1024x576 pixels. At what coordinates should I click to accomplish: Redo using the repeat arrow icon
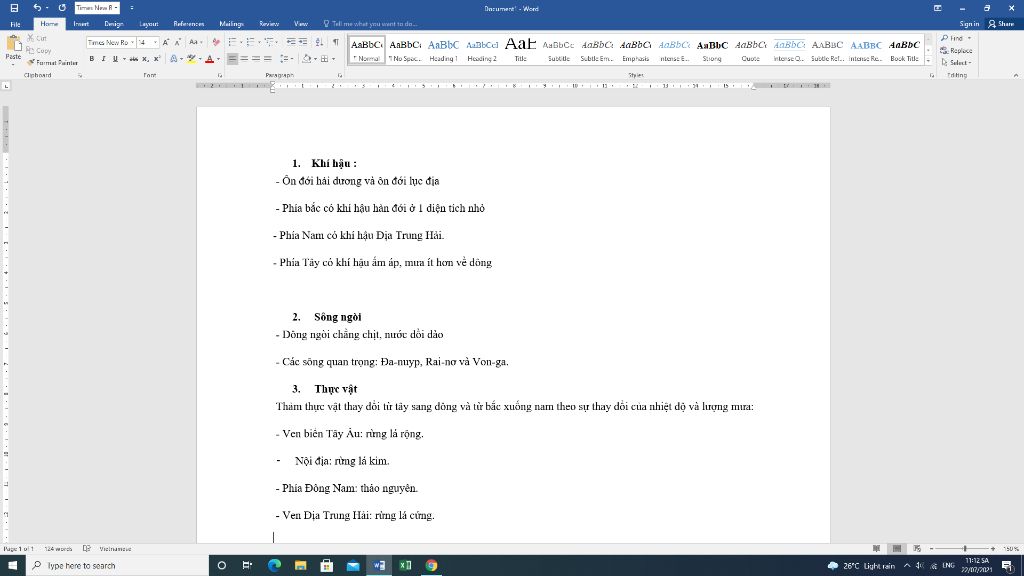pyautogui.click(x=62, y=8)
